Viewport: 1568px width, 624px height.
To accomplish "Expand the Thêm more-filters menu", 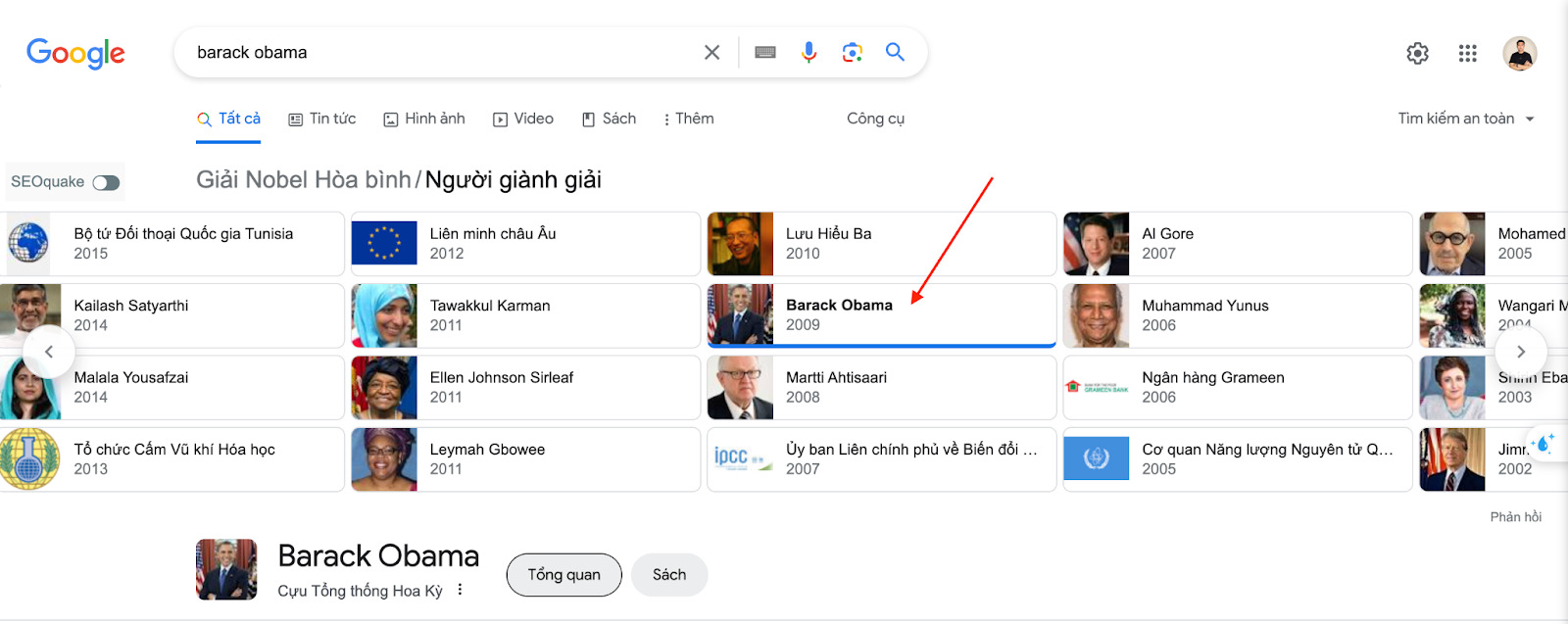I will 688,119.
